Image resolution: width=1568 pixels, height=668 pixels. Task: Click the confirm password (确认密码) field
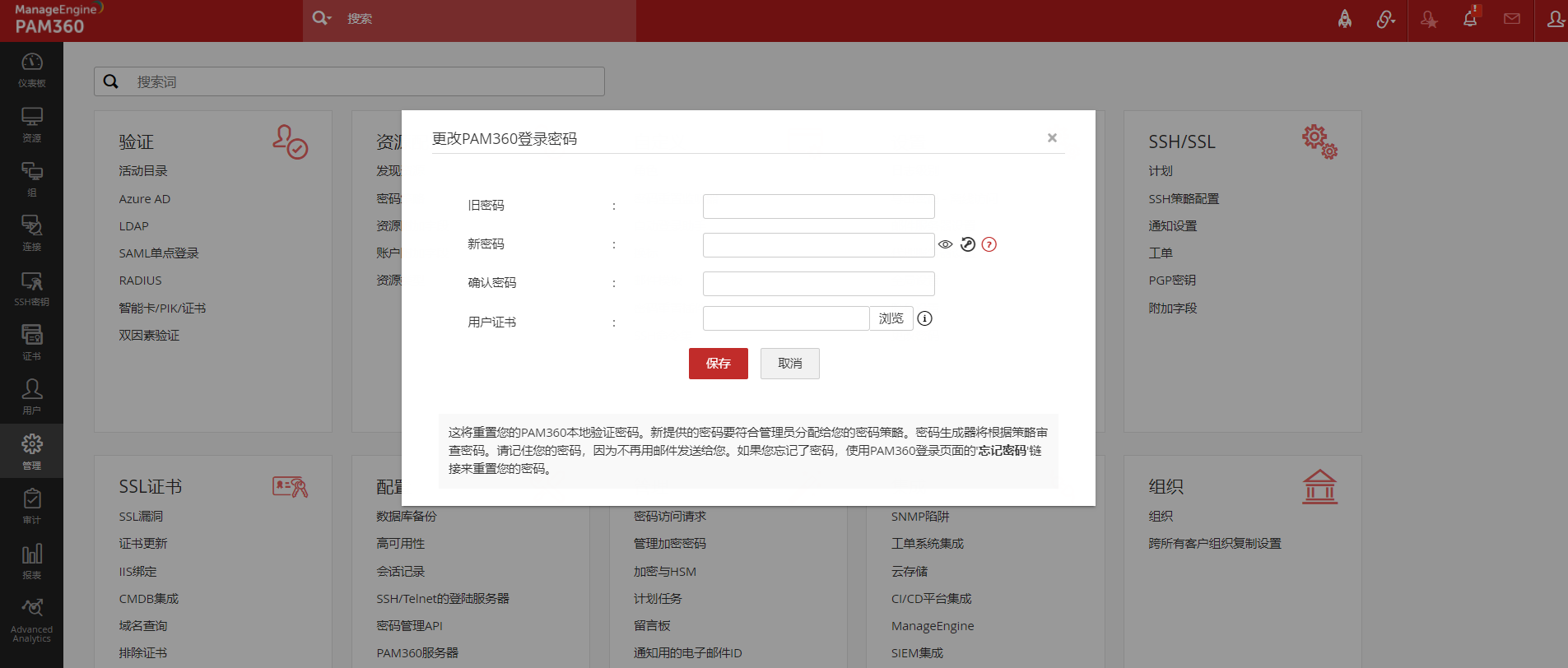(x=819, y=283)
